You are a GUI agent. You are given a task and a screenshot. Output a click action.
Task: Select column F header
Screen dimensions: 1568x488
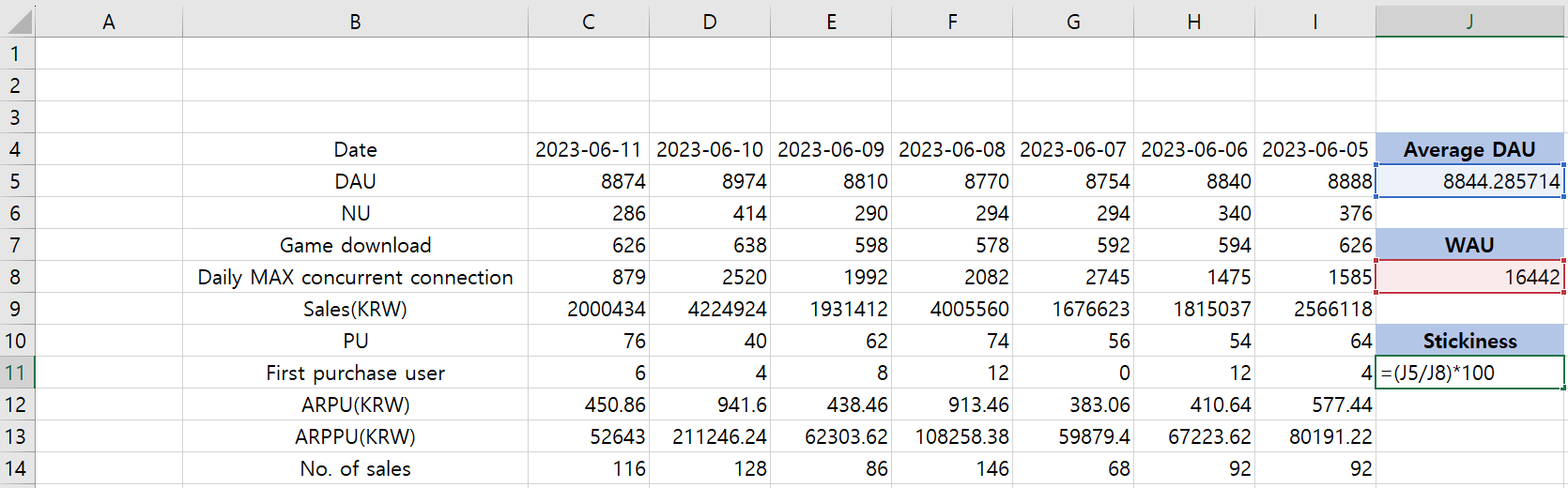point(952,22)
